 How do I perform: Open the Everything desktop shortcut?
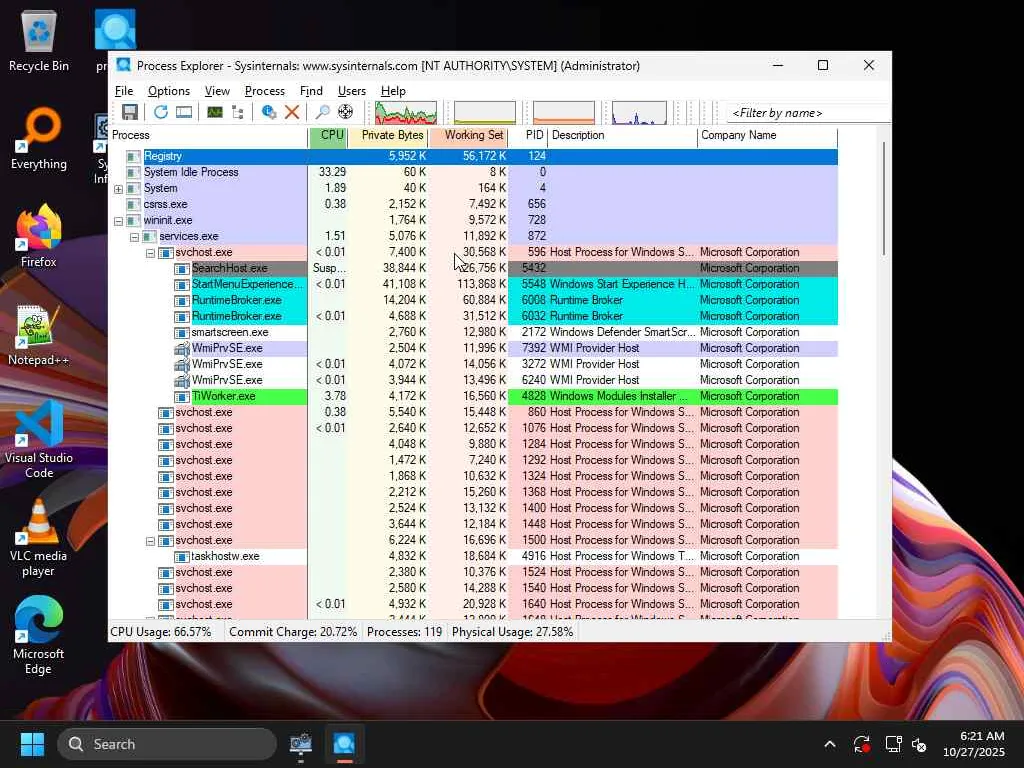(x=39, y=138)
